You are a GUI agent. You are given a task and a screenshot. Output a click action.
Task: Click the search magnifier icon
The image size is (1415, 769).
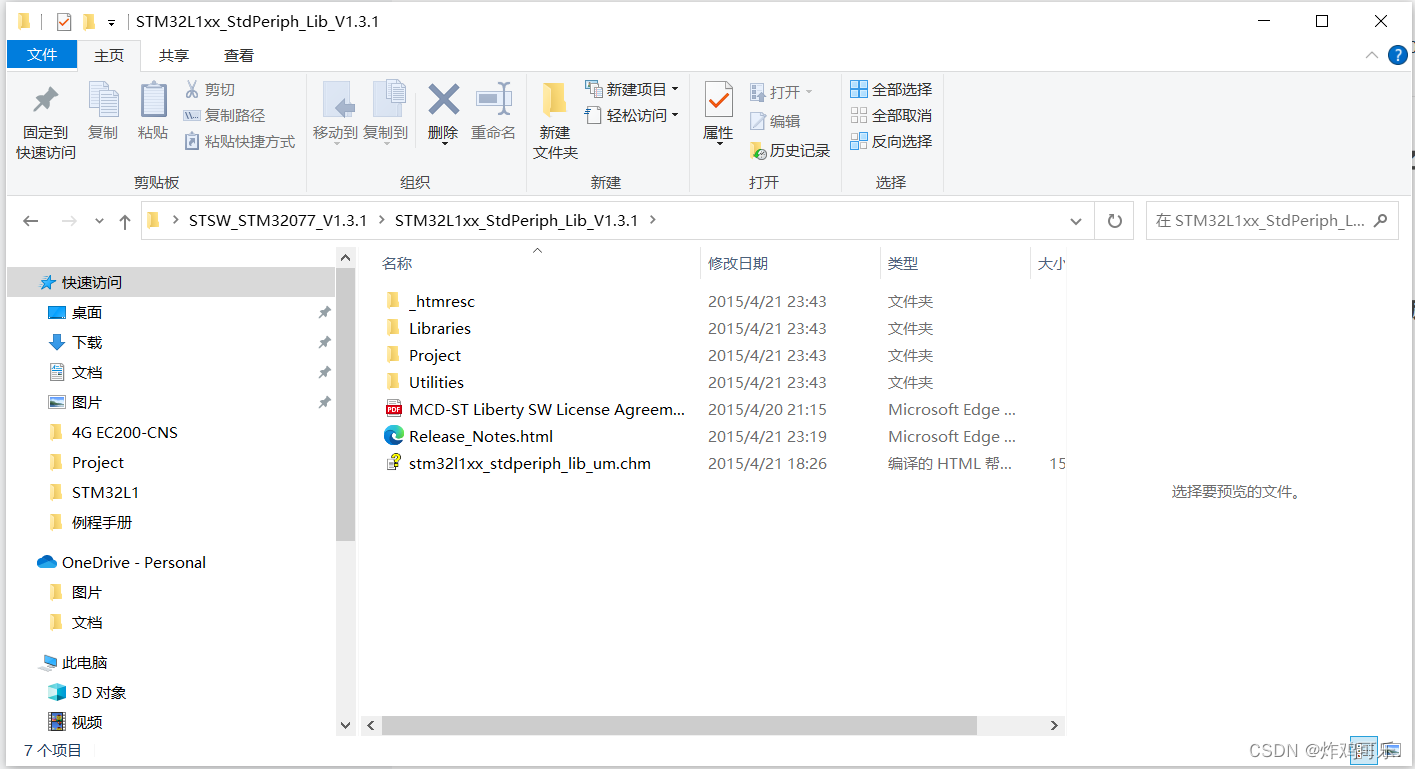click(1381, 221)
